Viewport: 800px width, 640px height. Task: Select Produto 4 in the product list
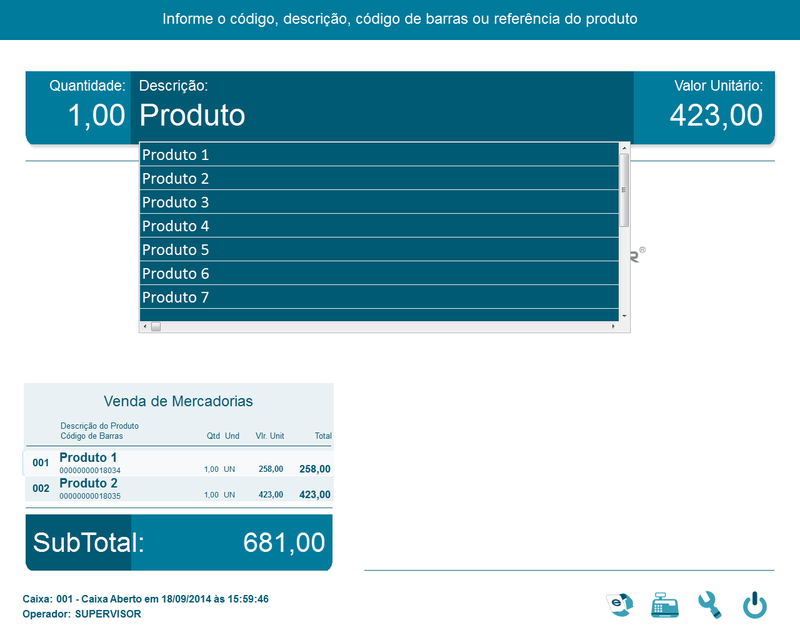[378, 226]
